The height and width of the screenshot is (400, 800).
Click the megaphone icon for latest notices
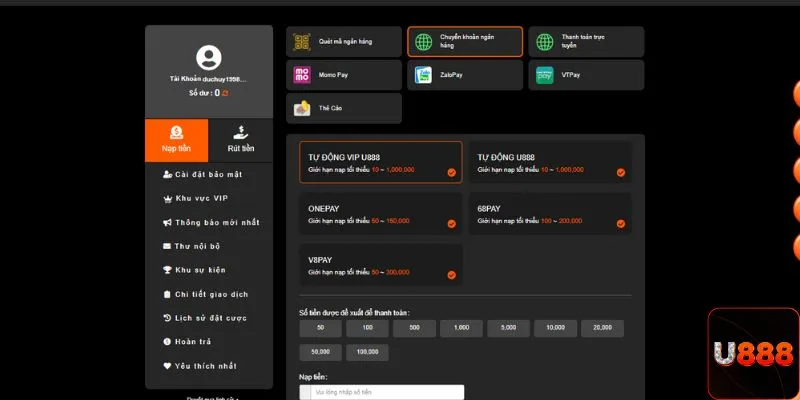(167, 222)
